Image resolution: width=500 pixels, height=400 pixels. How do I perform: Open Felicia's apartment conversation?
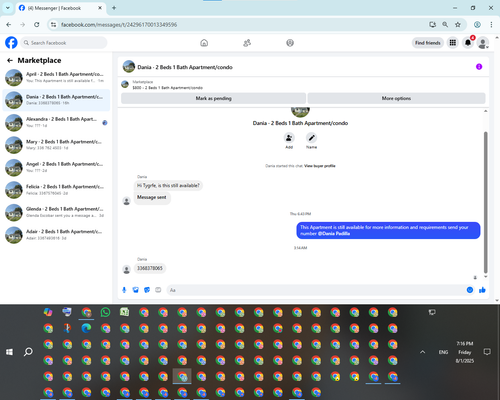[x=56, y=190]
